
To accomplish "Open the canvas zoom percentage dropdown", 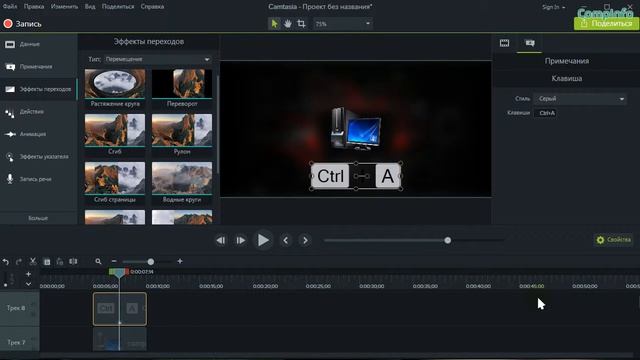I will click(342, 24).
